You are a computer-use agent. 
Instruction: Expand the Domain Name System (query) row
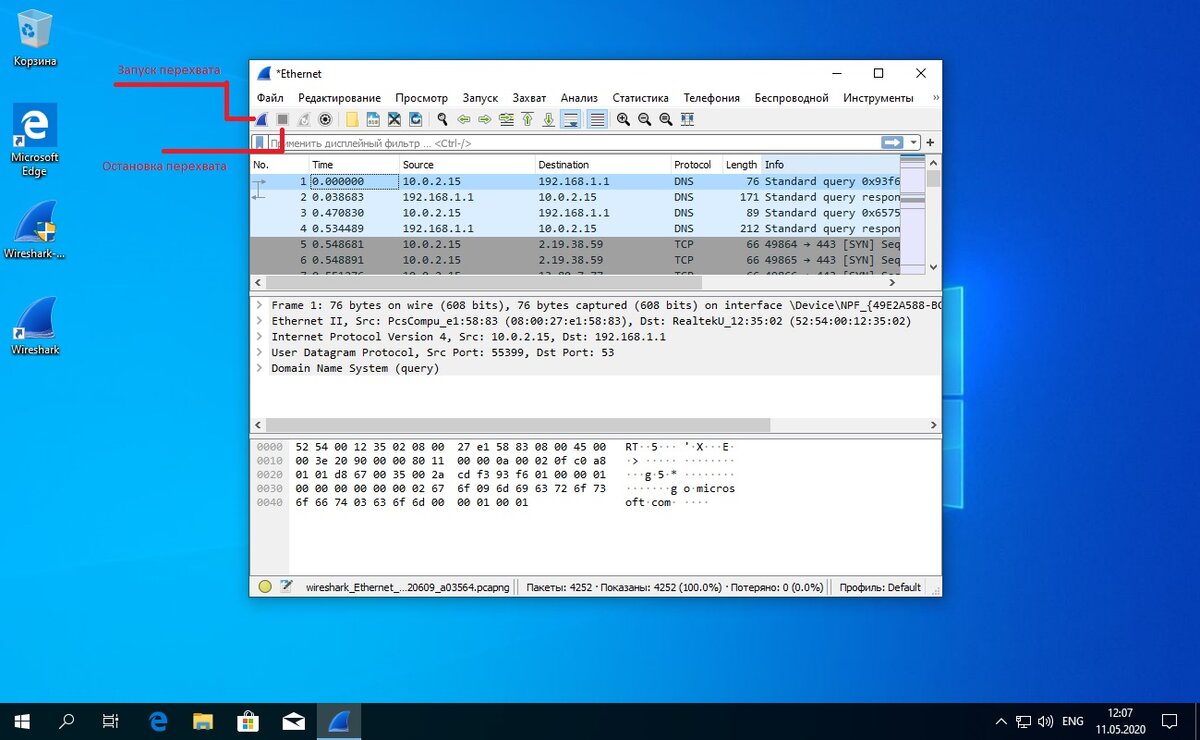coord(259,368)
